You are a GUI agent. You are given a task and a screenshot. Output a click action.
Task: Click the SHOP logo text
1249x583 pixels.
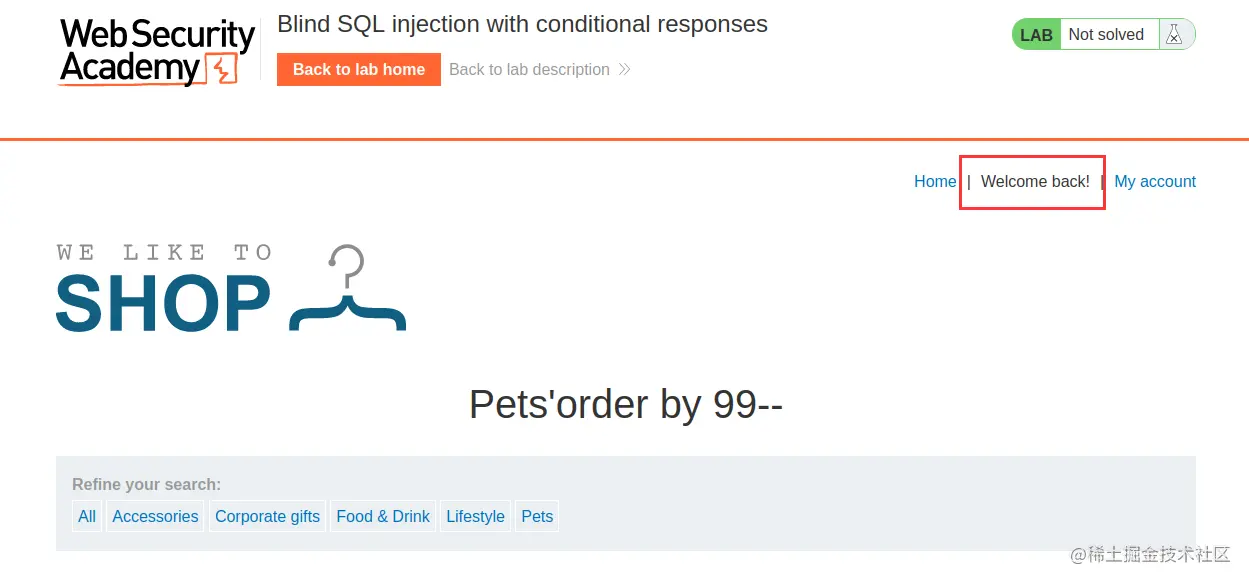[x=163, y=303]
